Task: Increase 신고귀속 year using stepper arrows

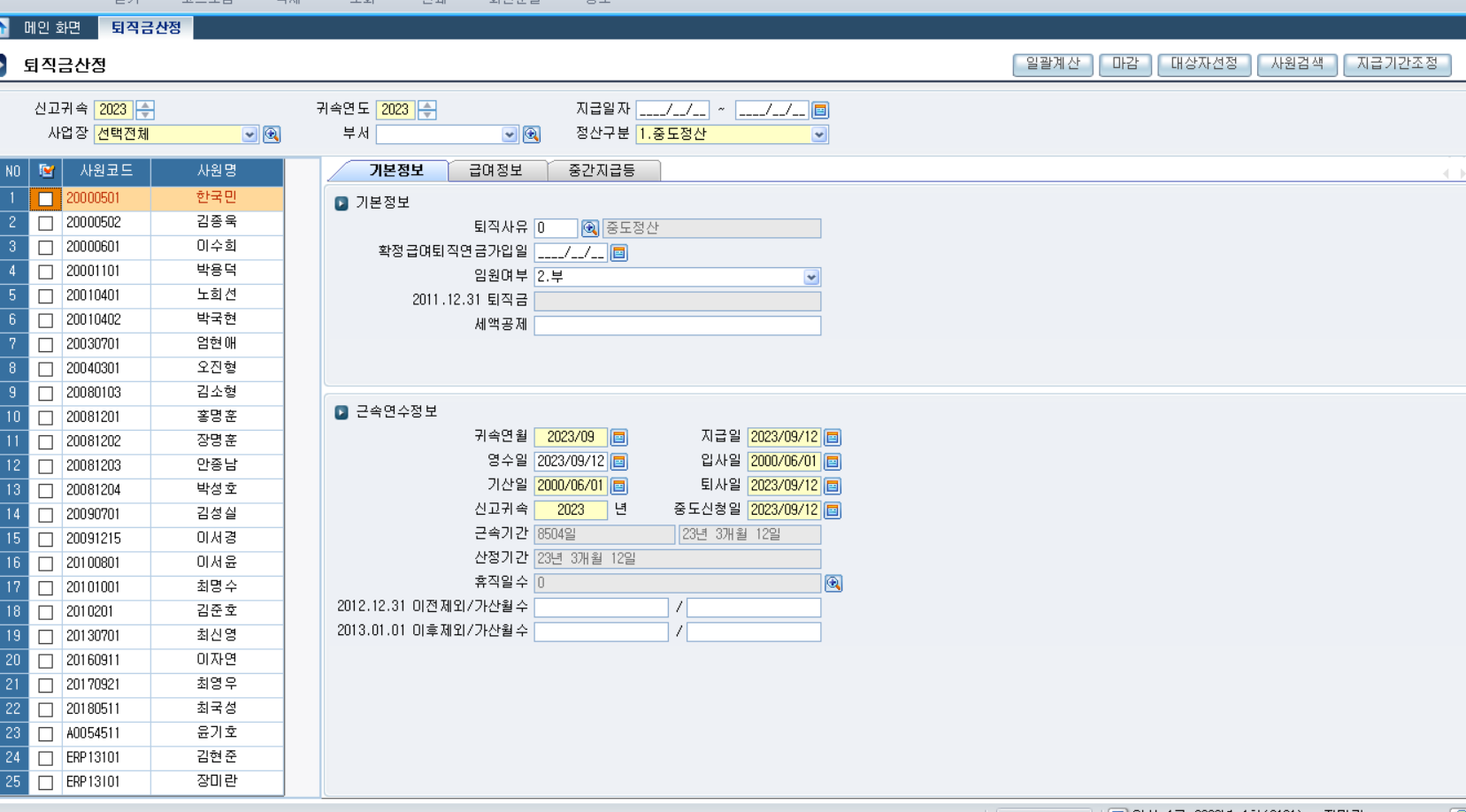Action: [145, 105]
